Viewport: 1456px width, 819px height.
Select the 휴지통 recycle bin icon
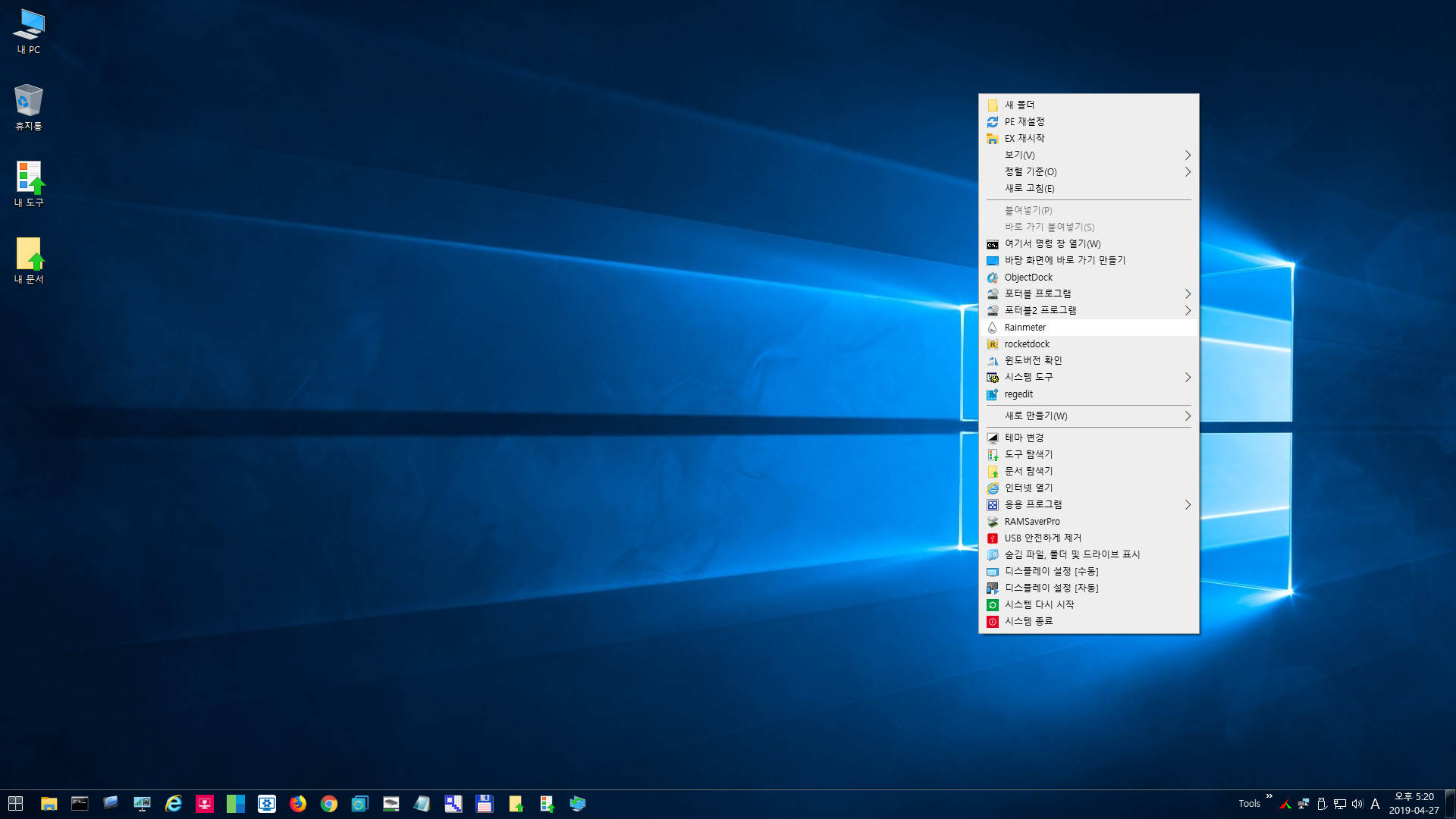pyautogui.click(x=29, y=108)
